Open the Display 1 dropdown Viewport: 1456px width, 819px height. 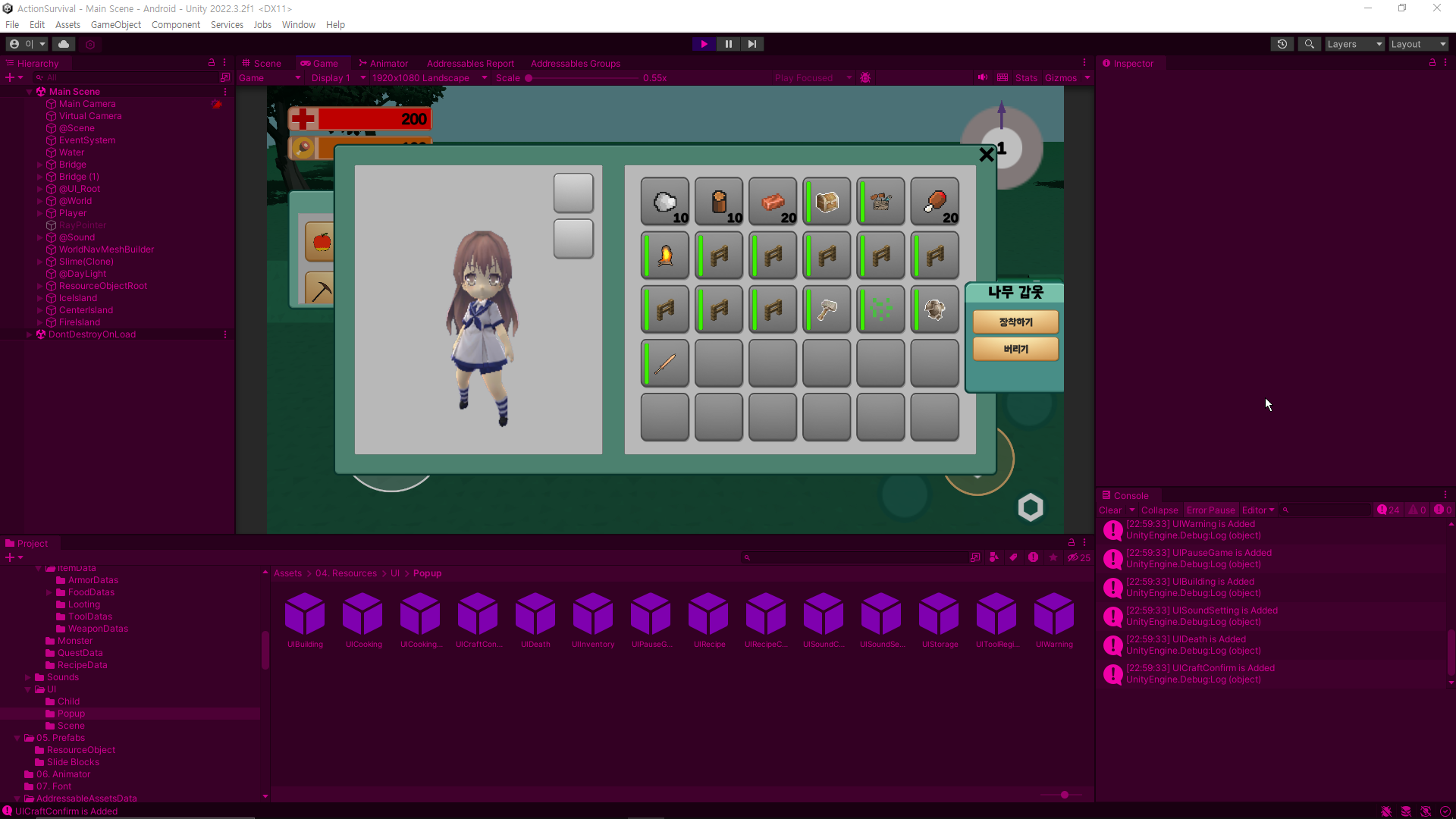coord(338,78)
